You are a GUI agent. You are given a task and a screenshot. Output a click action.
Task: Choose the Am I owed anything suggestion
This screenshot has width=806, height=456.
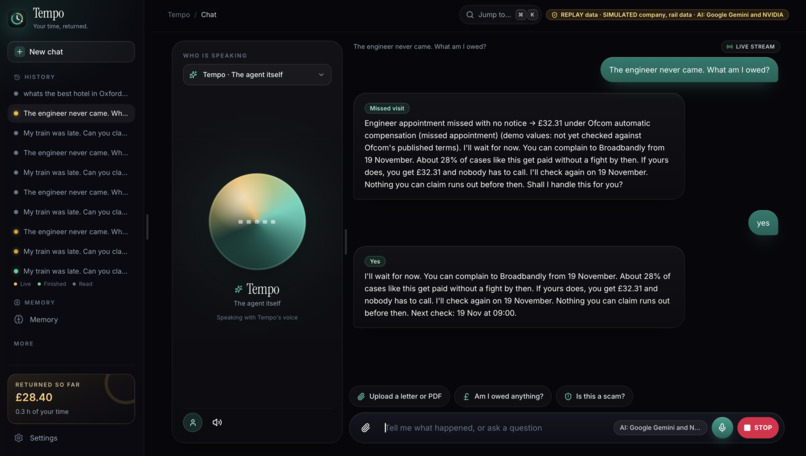[x=503, y=396]
